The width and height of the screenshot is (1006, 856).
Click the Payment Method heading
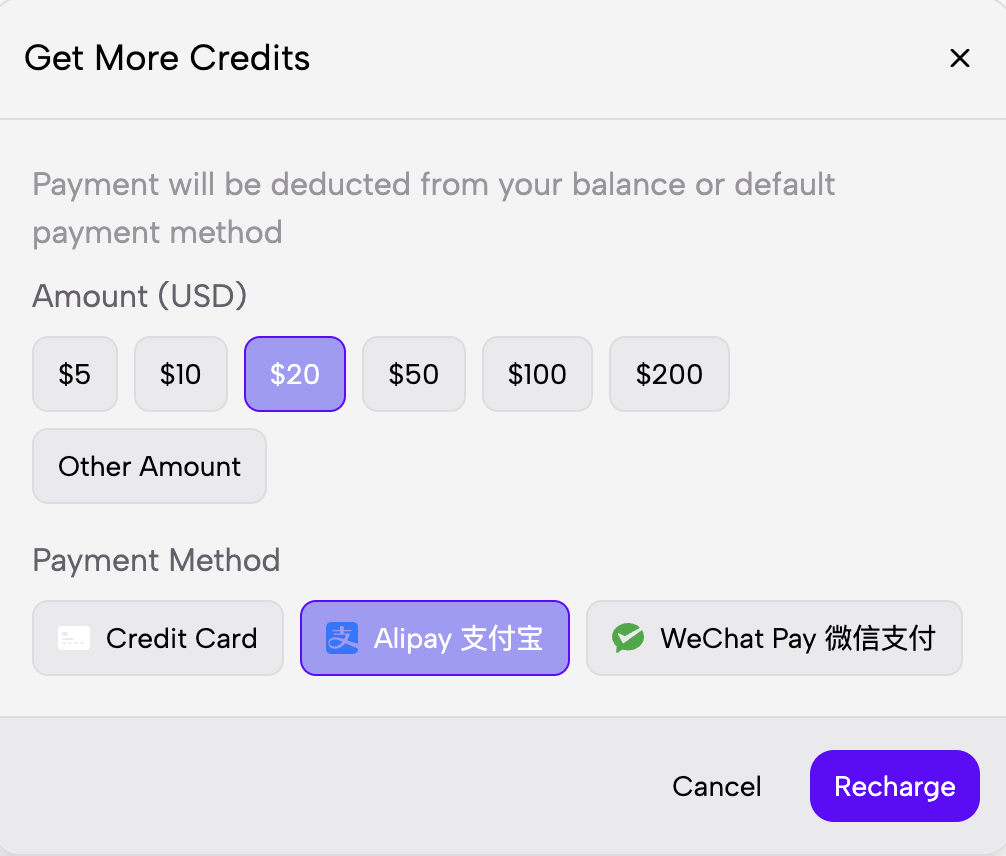[156, 560]
